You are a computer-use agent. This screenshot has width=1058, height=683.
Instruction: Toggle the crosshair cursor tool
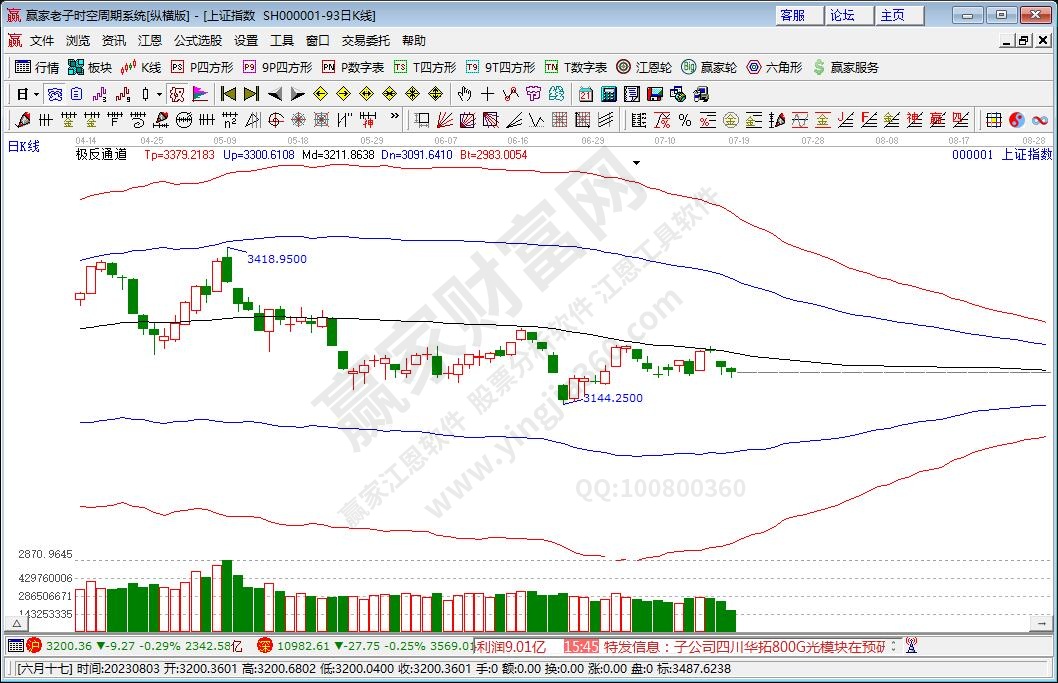[487, 94]
